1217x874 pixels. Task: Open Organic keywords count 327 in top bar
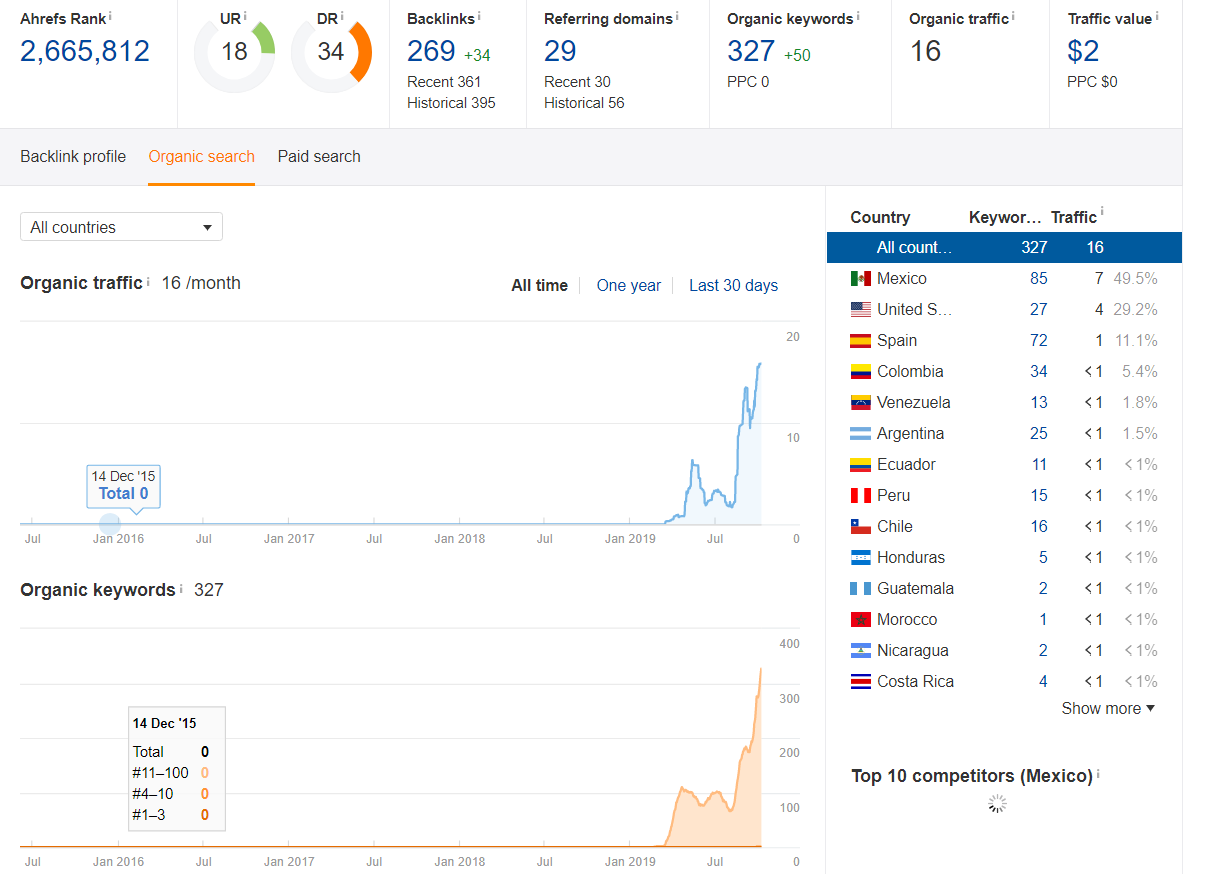point(751,51)
